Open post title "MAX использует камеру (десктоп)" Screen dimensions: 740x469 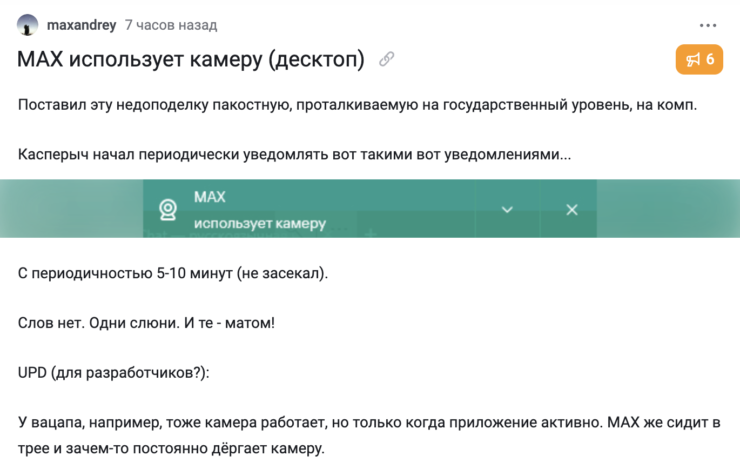[191, 59]
